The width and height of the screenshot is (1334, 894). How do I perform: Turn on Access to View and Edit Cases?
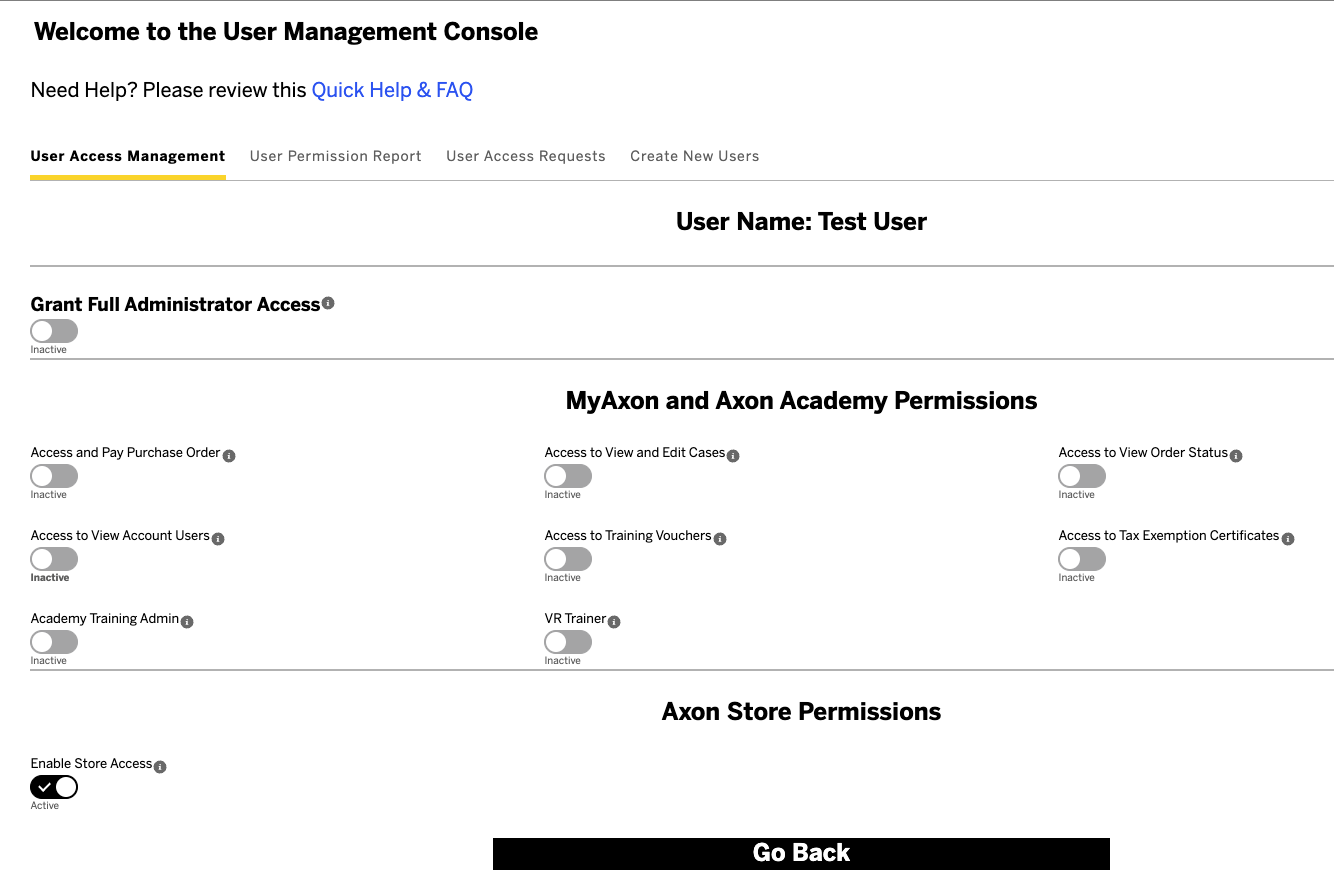tap(567, 477)
